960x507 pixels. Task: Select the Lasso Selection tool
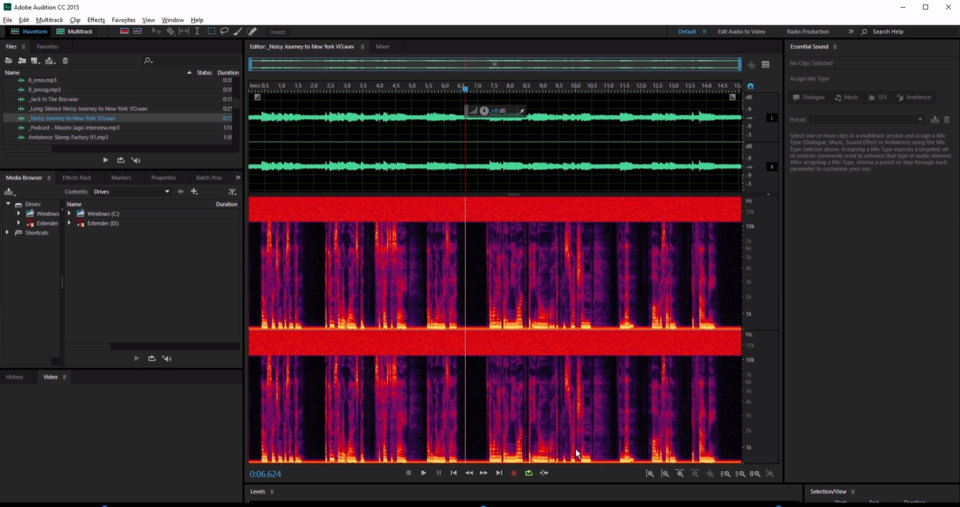pos(224,31)
